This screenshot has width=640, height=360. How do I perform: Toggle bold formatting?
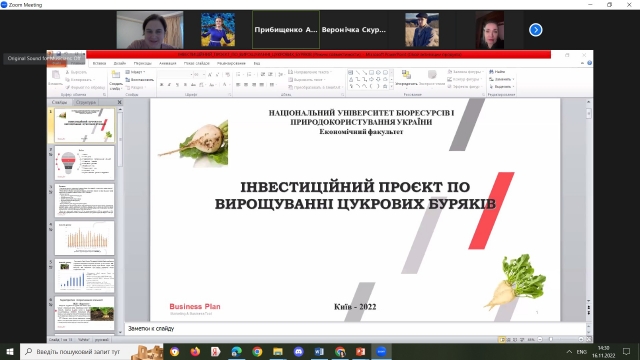point(162,84)
